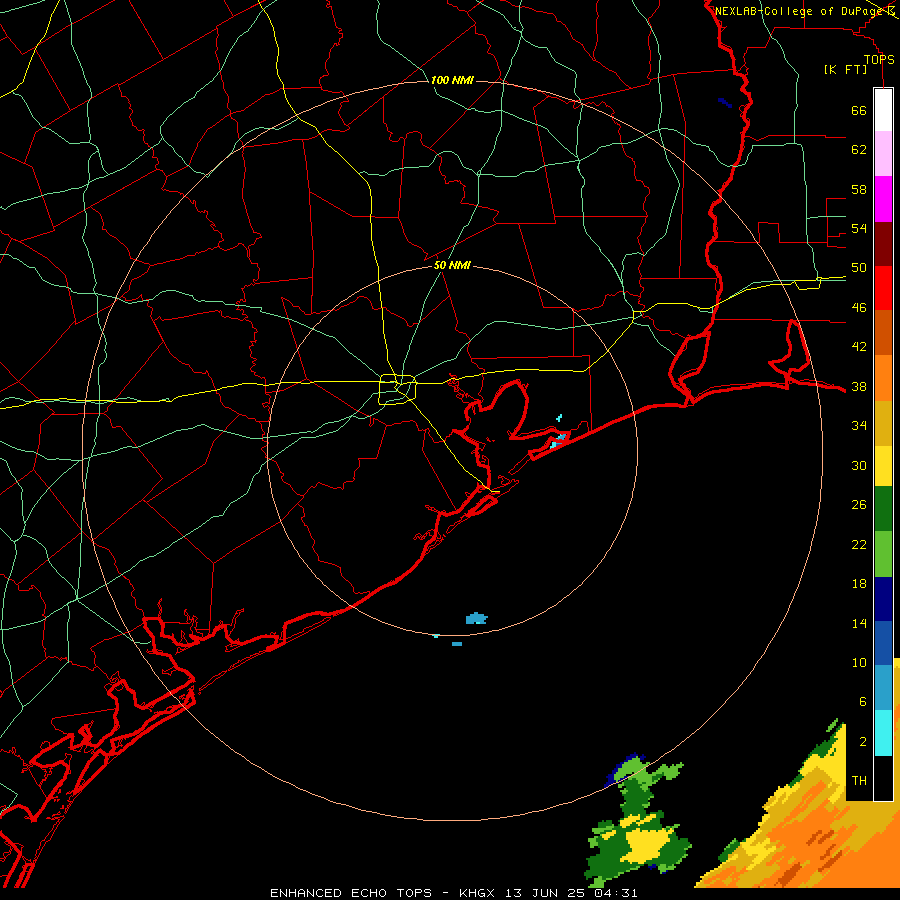Click the black TH legend swatch
Image resolution: width=900 pixels, height=900 pixels.
(883, 778)
